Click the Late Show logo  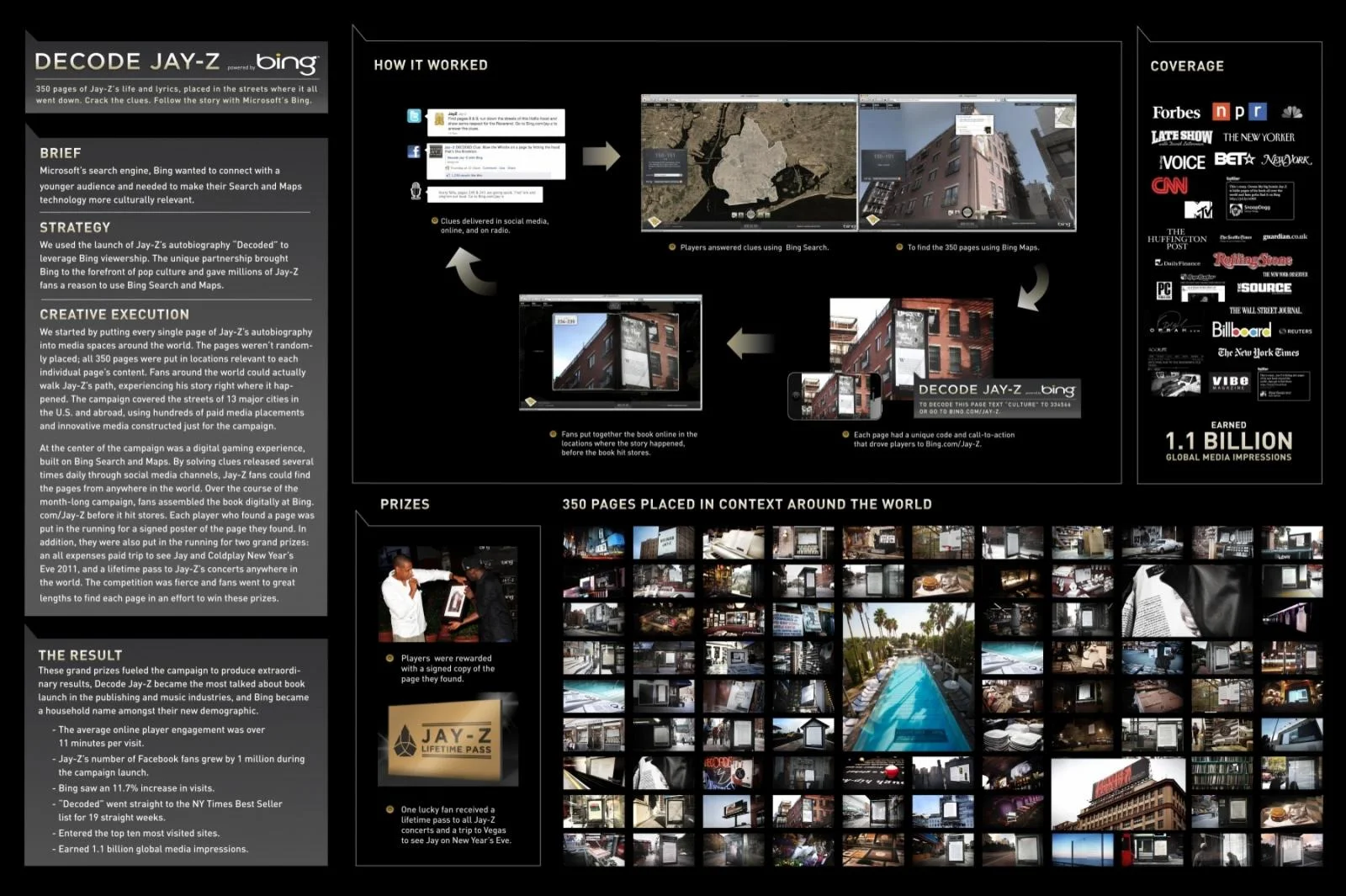[1181, 137]
